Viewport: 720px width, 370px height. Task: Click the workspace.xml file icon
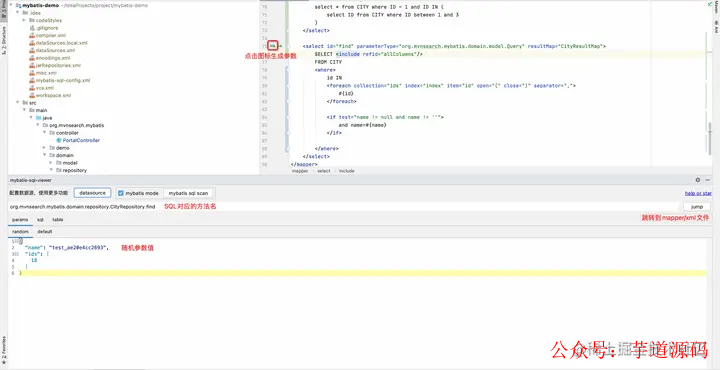[32, 95]
